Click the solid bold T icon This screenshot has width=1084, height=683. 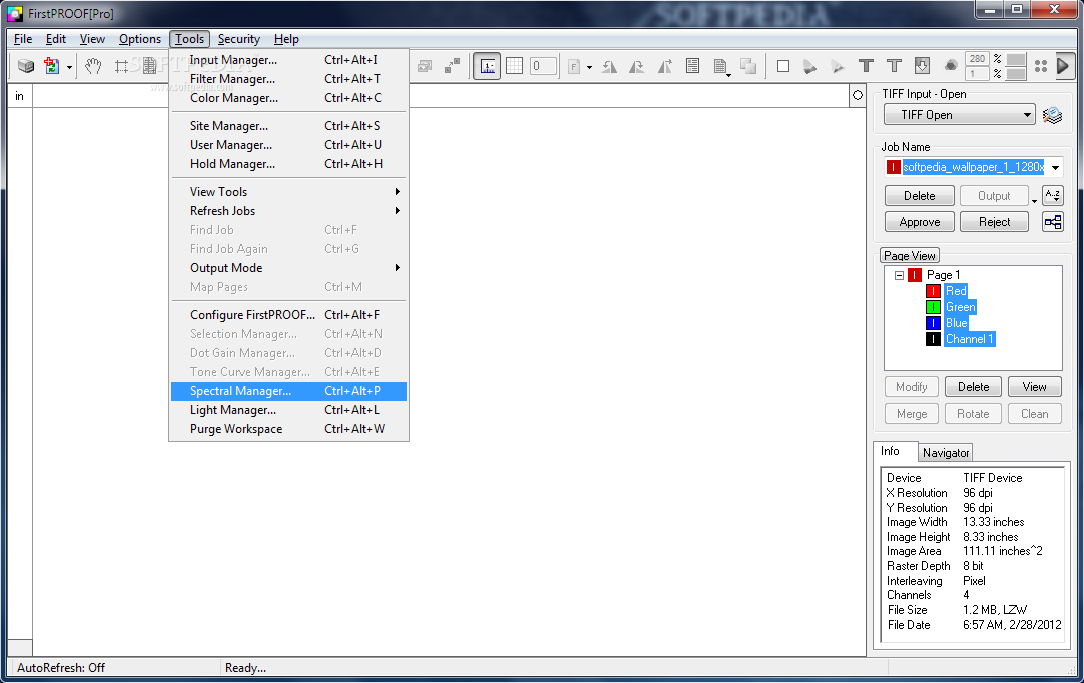[x=866, y=66]
